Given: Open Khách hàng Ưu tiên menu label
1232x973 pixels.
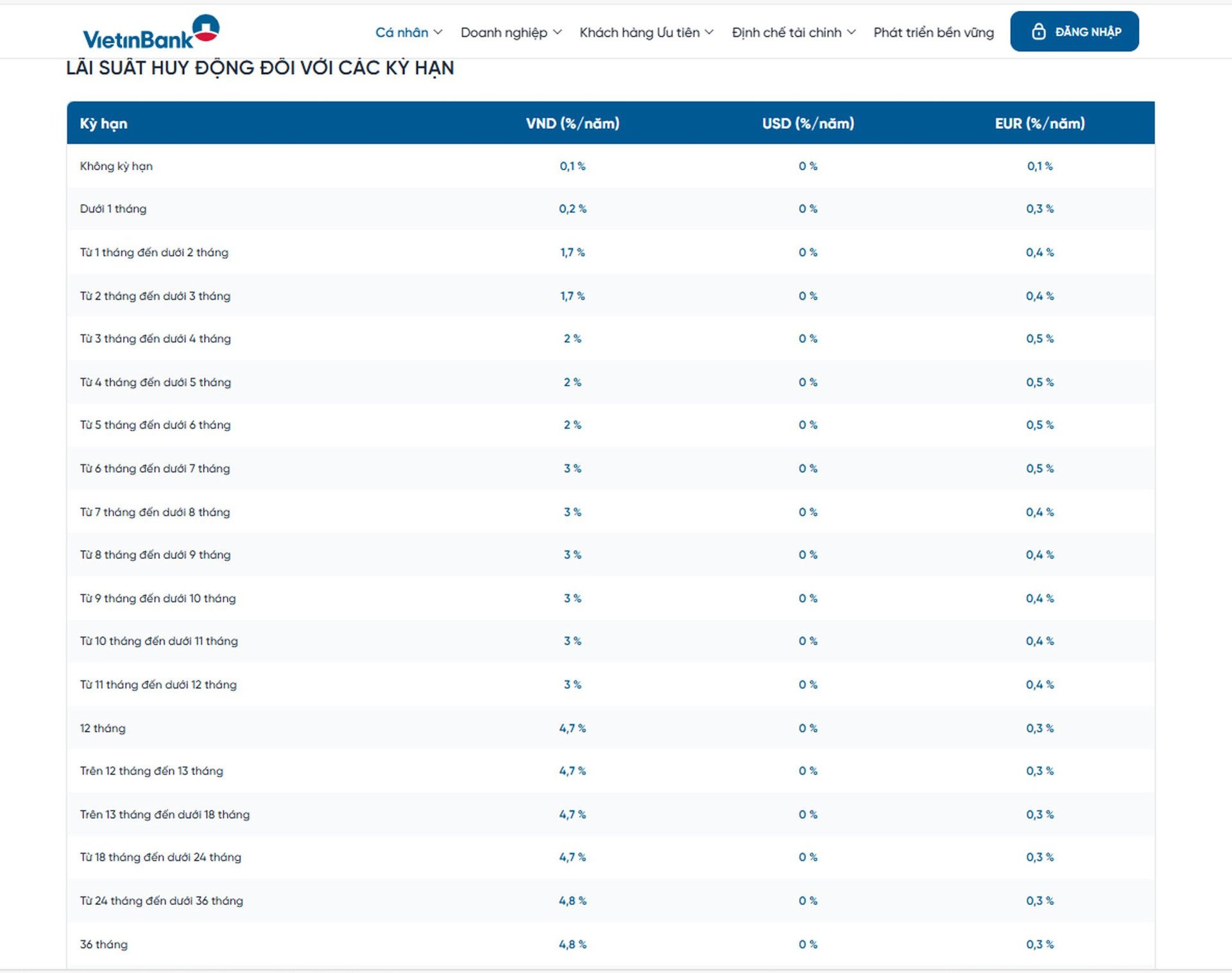Looking at the screenshot, I should [x=639, y=32].
